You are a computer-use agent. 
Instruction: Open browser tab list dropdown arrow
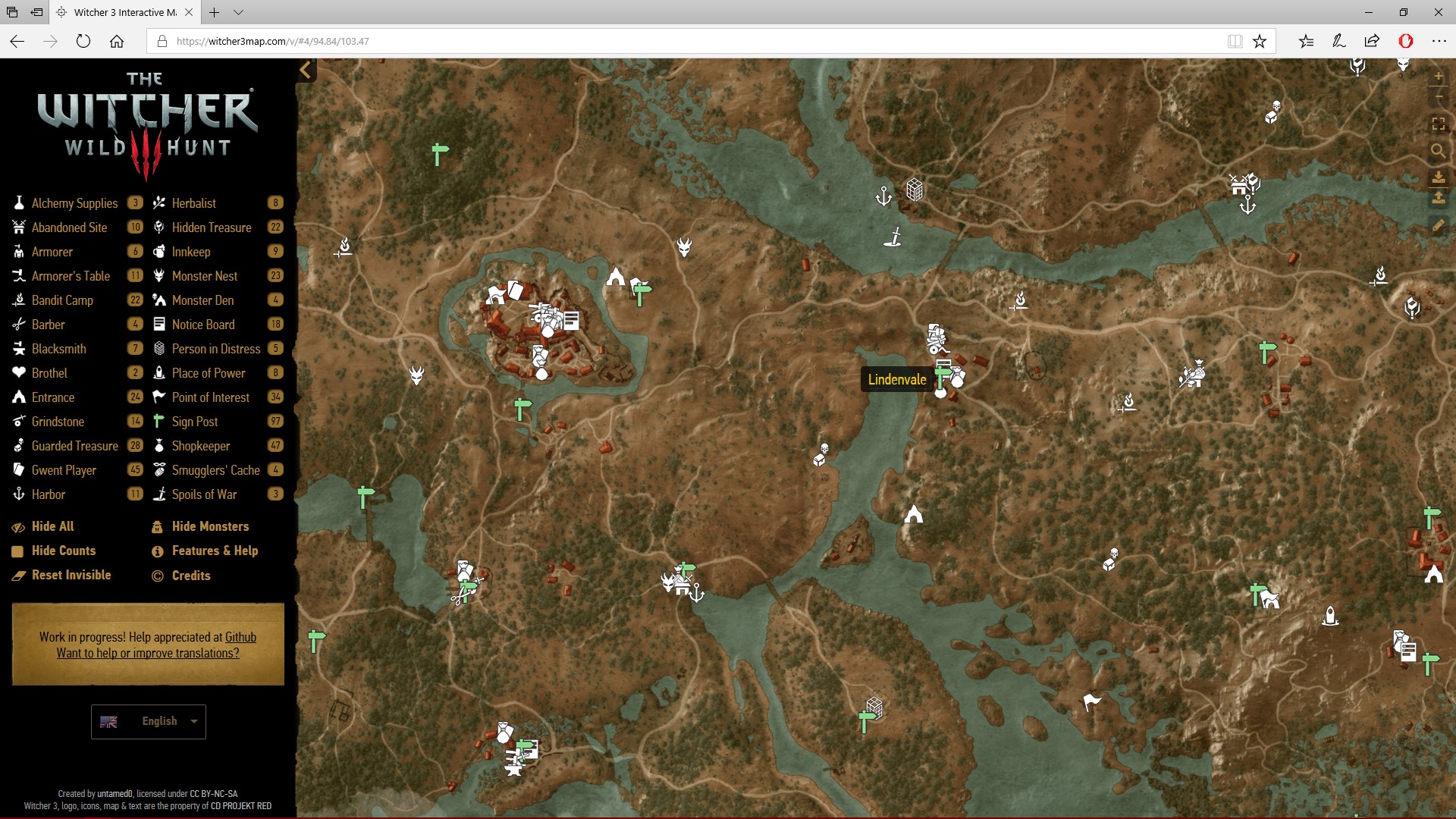238,12
